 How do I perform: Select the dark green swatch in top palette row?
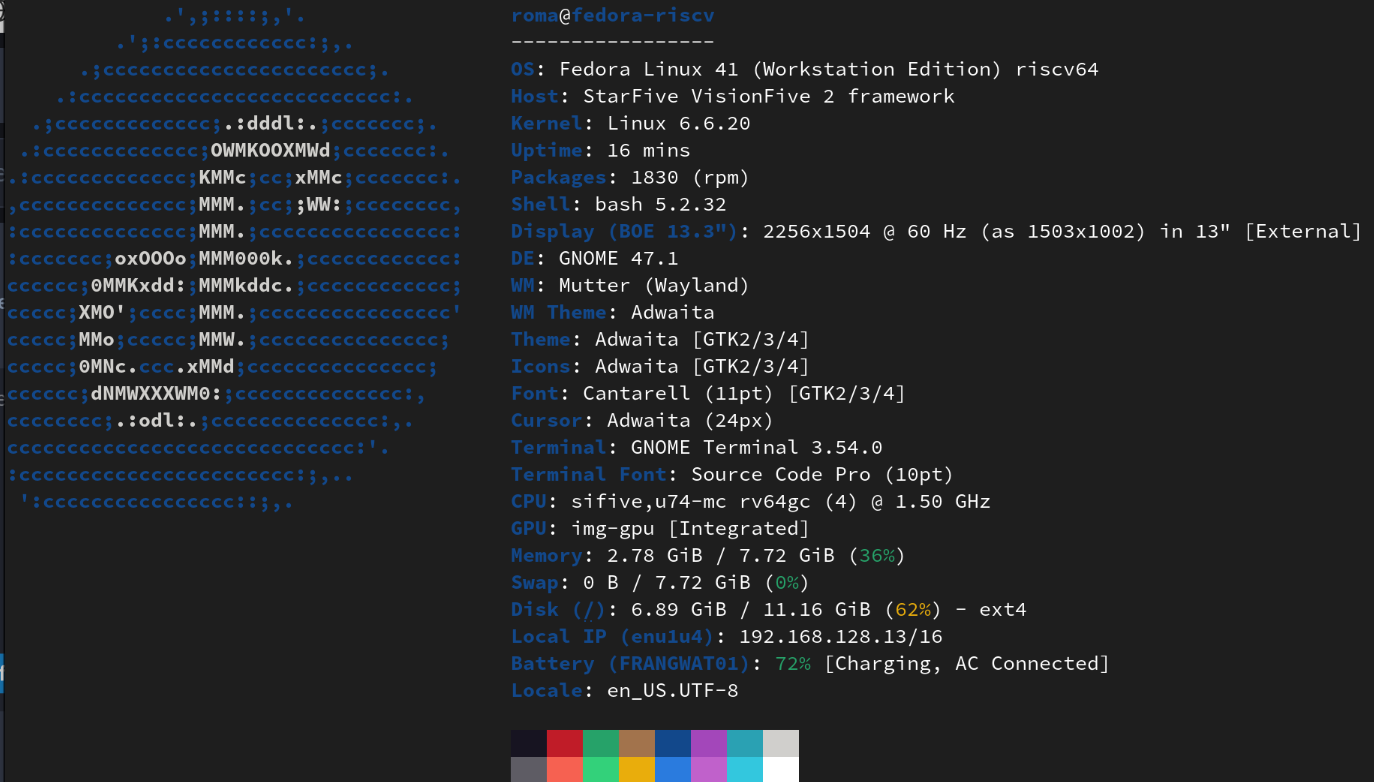[601, 743]
